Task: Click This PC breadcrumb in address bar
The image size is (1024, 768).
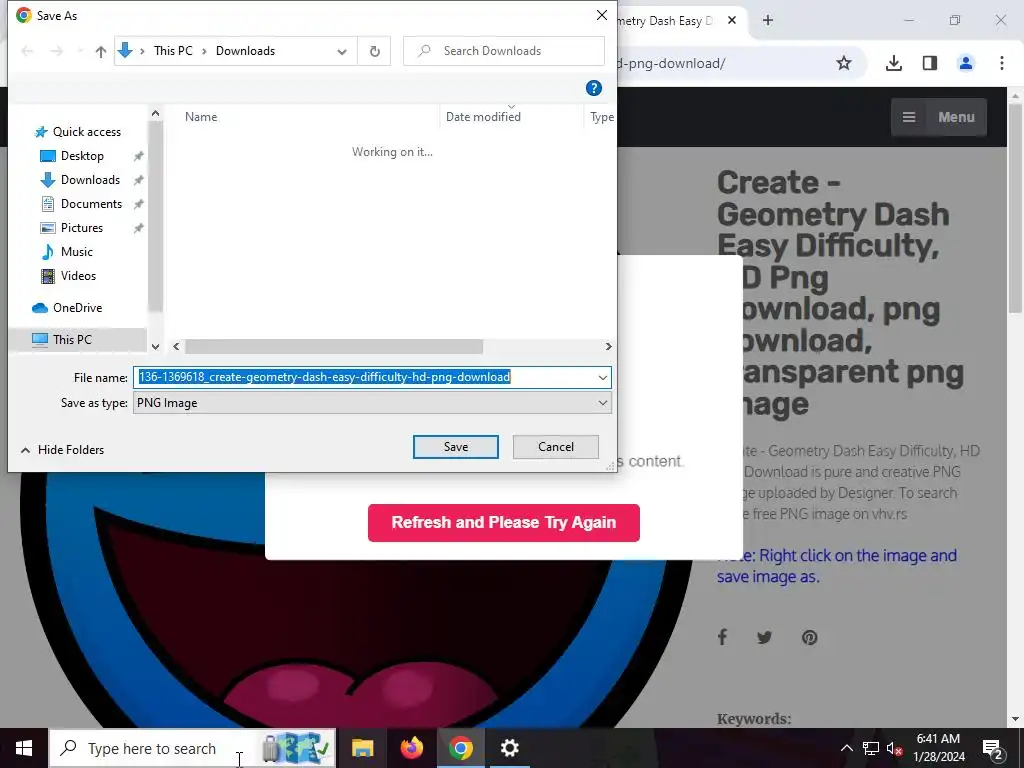Action: tap(173, 51)
